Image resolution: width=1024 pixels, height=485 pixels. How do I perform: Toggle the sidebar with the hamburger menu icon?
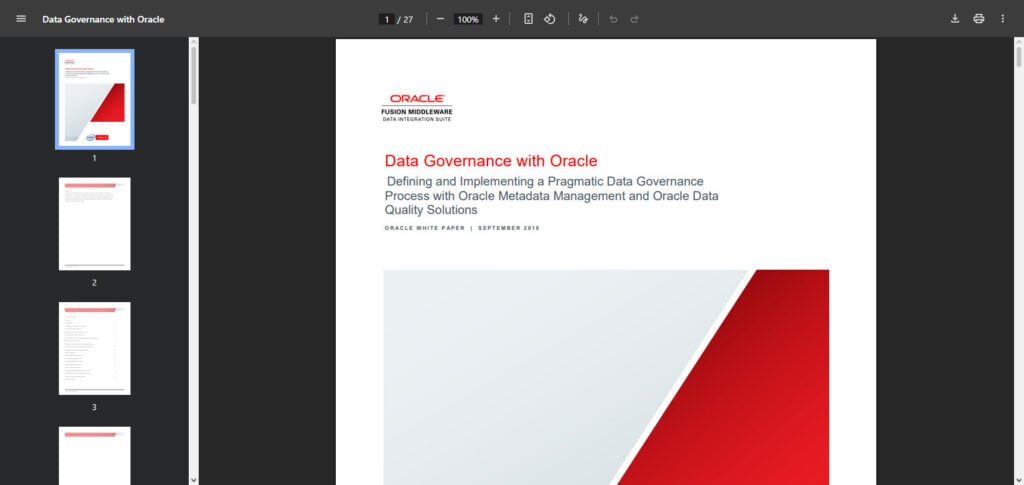(x=21, y=19)
